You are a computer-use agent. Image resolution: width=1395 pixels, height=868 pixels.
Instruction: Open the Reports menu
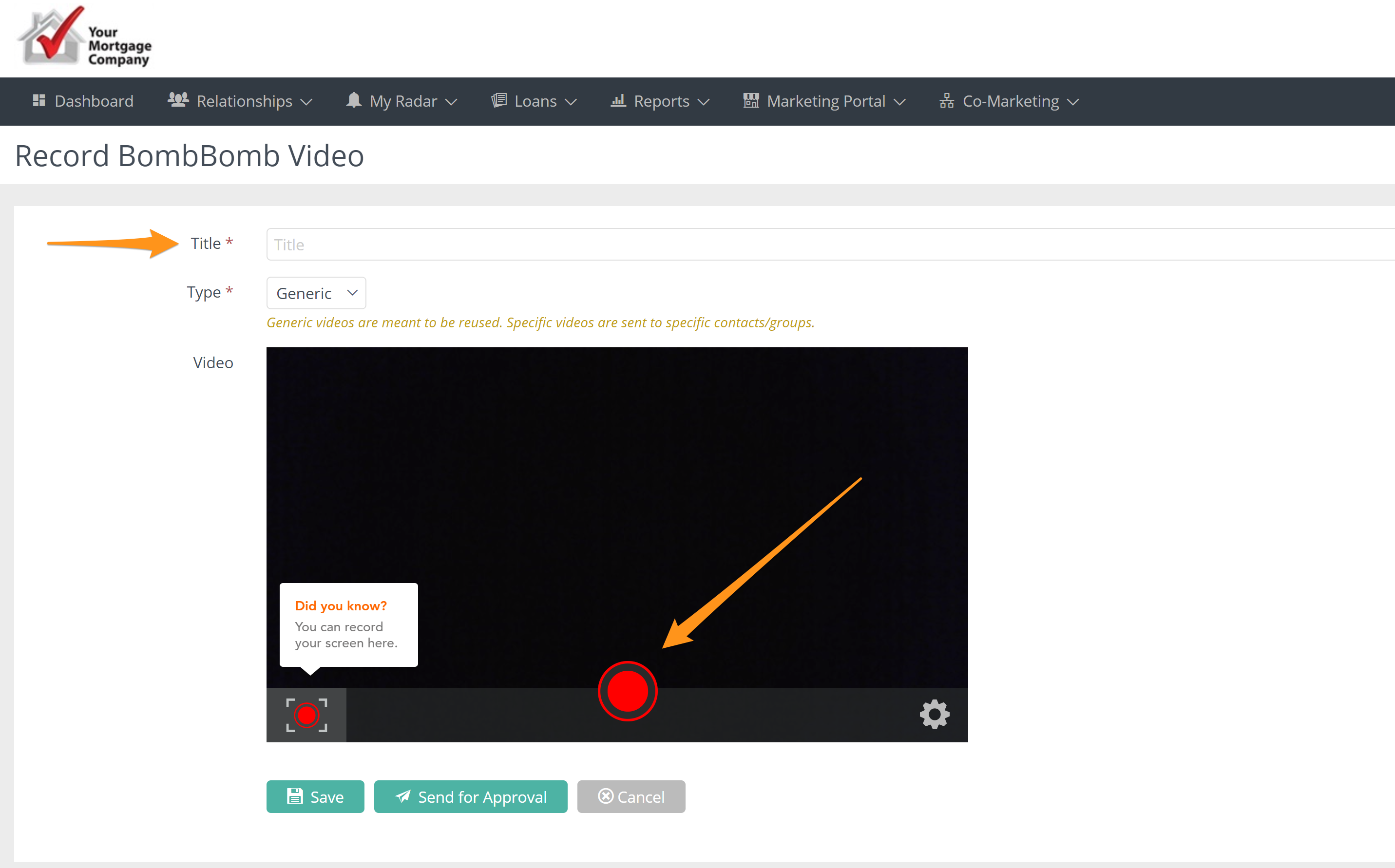(x=660, y=101)
